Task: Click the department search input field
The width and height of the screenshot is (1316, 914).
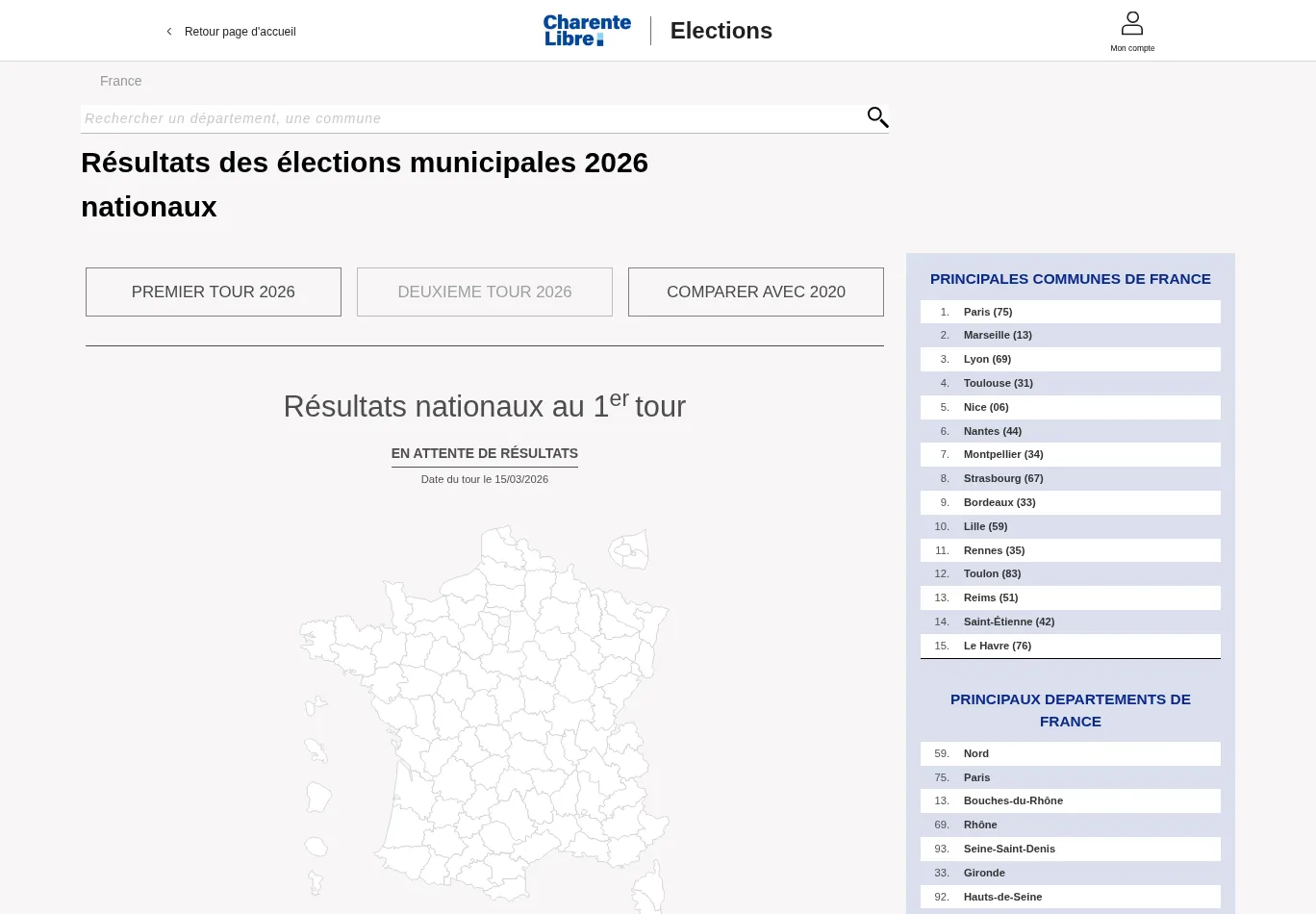Action: click(471, 118)
